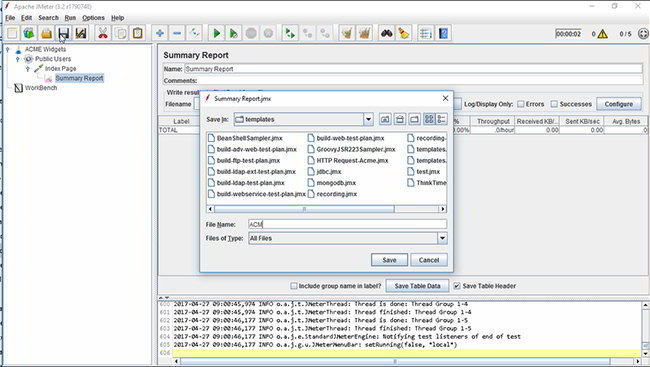Click the Save (floppy disk) toolbar icon

63,33
